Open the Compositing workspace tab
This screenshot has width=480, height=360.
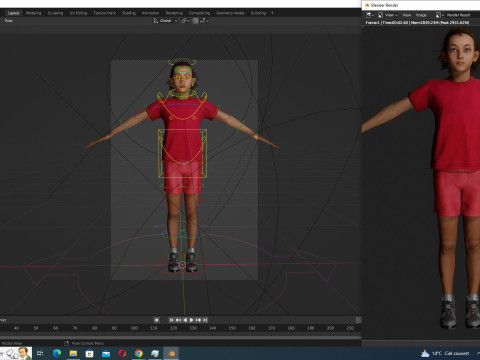pyautogui.click(x=199, y=13)
